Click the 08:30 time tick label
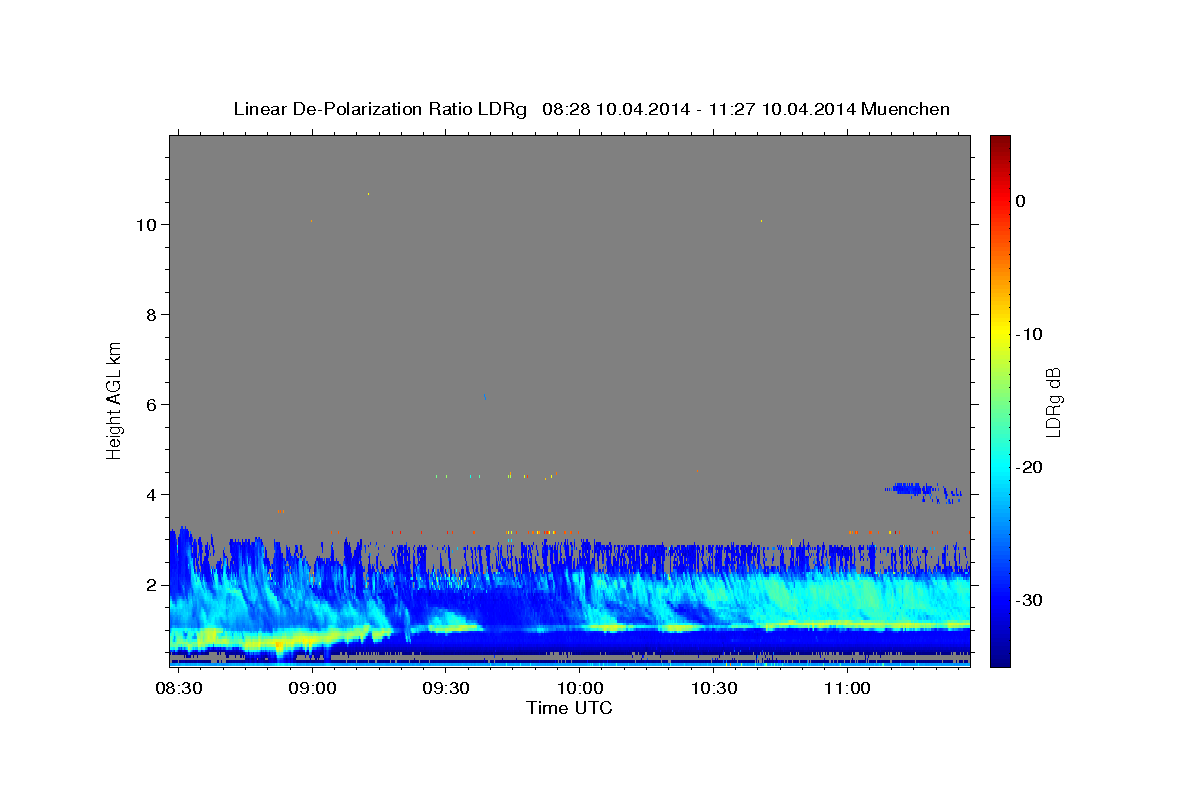 [x=180, y=689]
